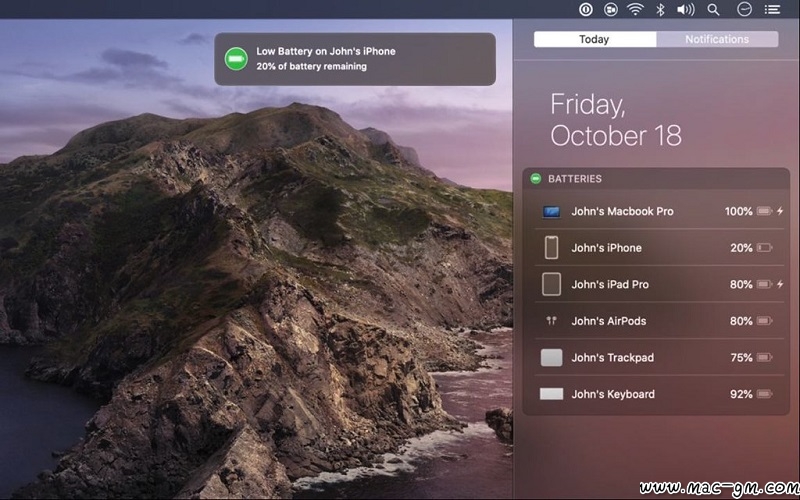Click the BATTERIES widget header
The width and height of the screenshot is (800, 500).
656,179
